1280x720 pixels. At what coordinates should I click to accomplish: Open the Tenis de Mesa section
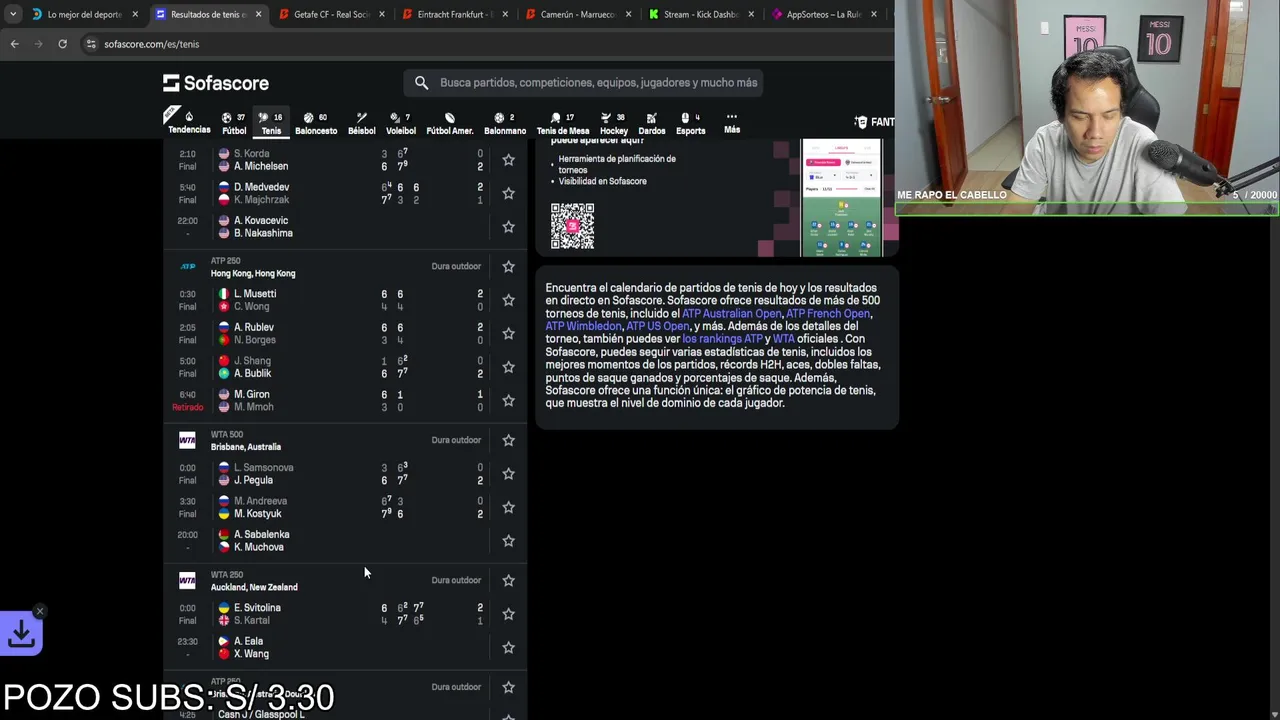563,123
